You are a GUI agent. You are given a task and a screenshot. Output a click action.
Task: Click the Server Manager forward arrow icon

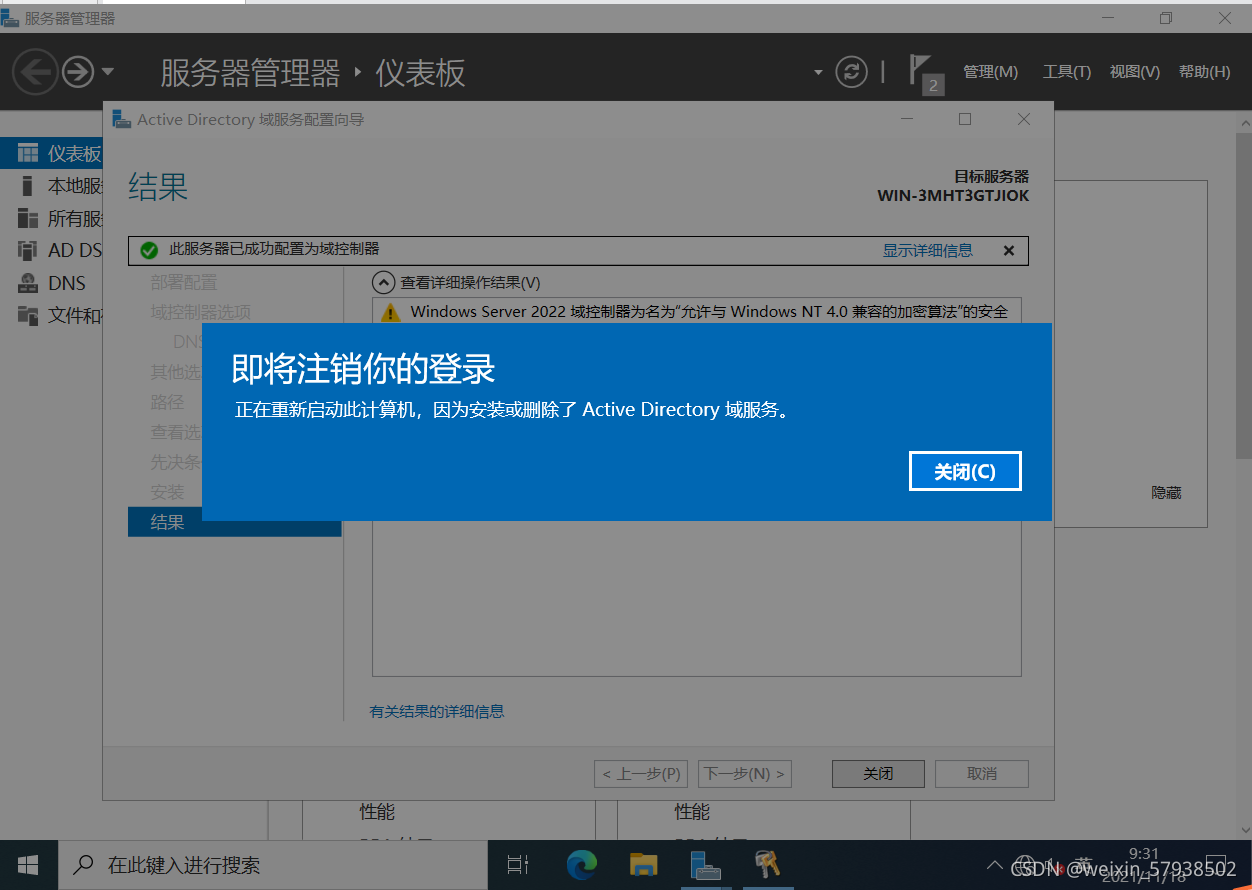pos(78,72)
